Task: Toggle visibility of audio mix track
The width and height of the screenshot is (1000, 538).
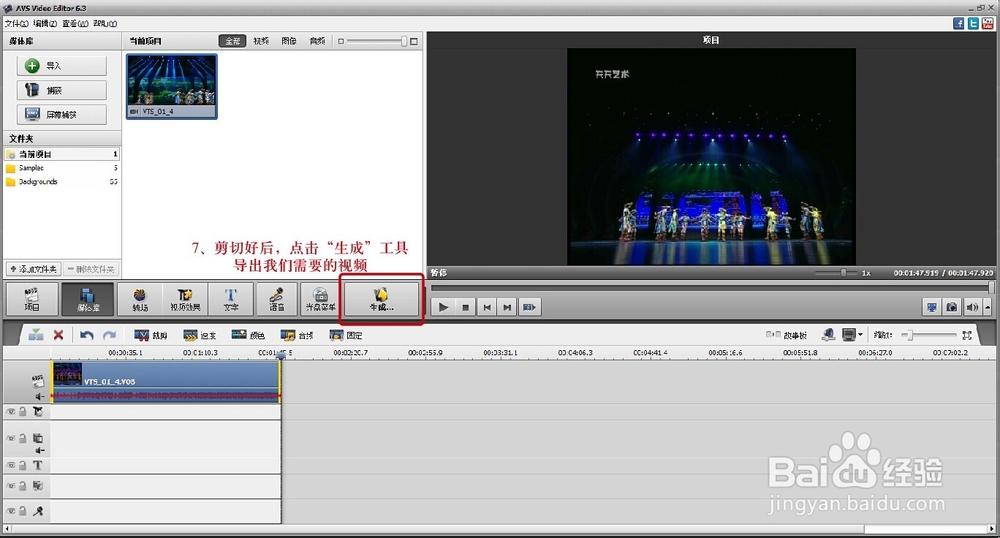Action: [x=11, y=486]
